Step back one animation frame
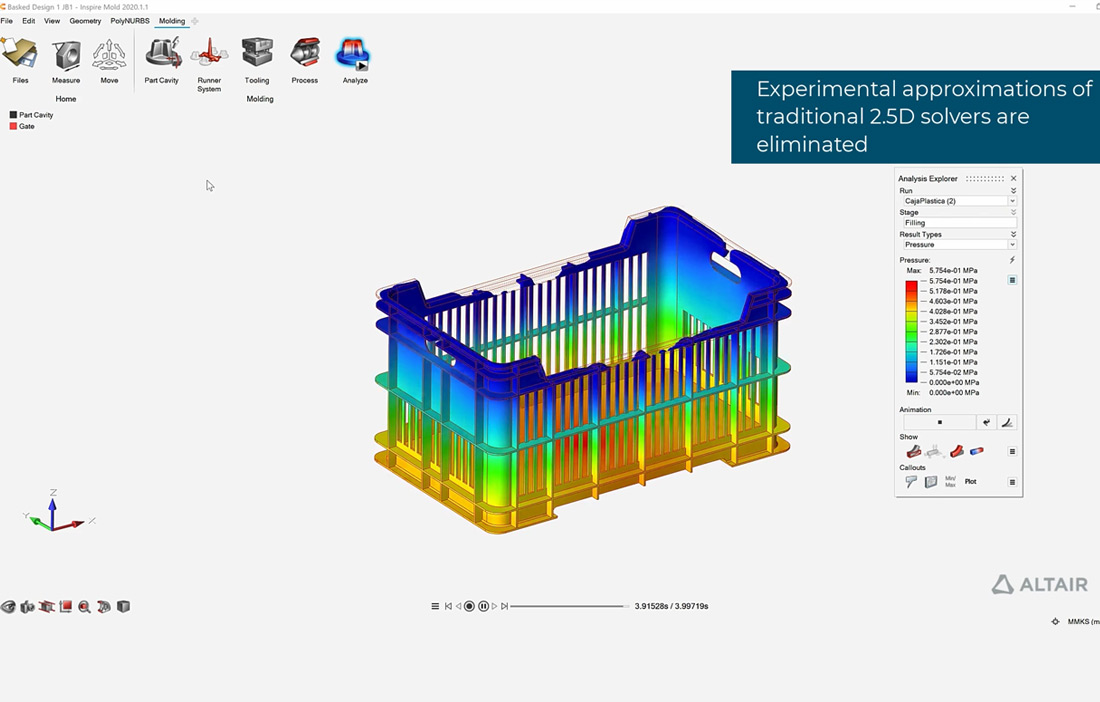The height and width of the screenshot is (702, 1100). (x=459, y=606)
